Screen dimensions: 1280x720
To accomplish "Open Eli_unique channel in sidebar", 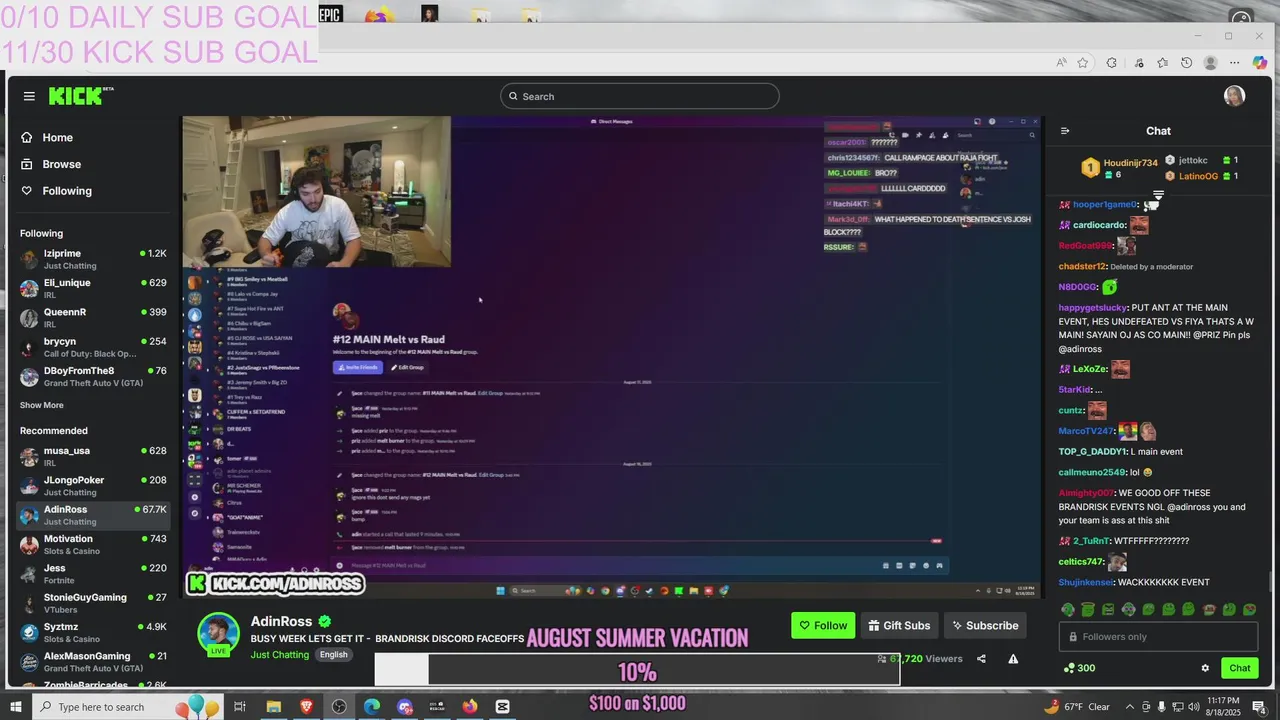I will pos(93,288).
